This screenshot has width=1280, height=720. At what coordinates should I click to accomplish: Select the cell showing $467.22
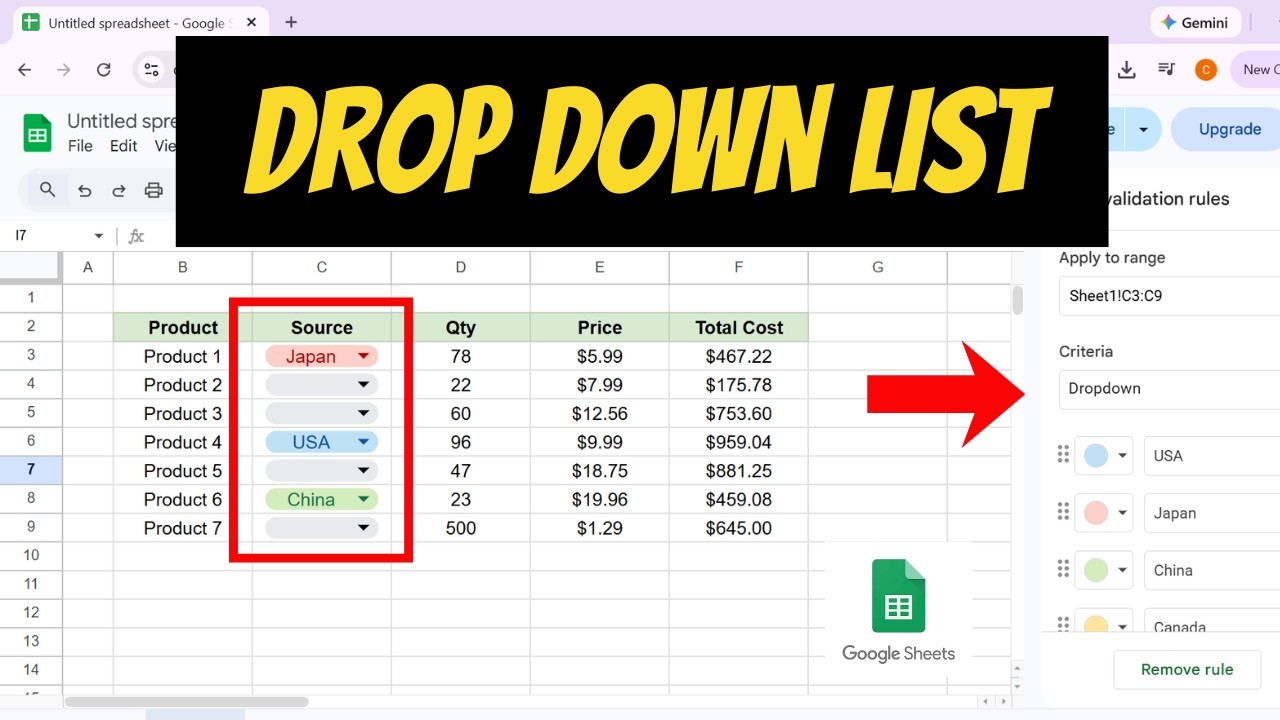pyautogui.click(x=739, y=356)
